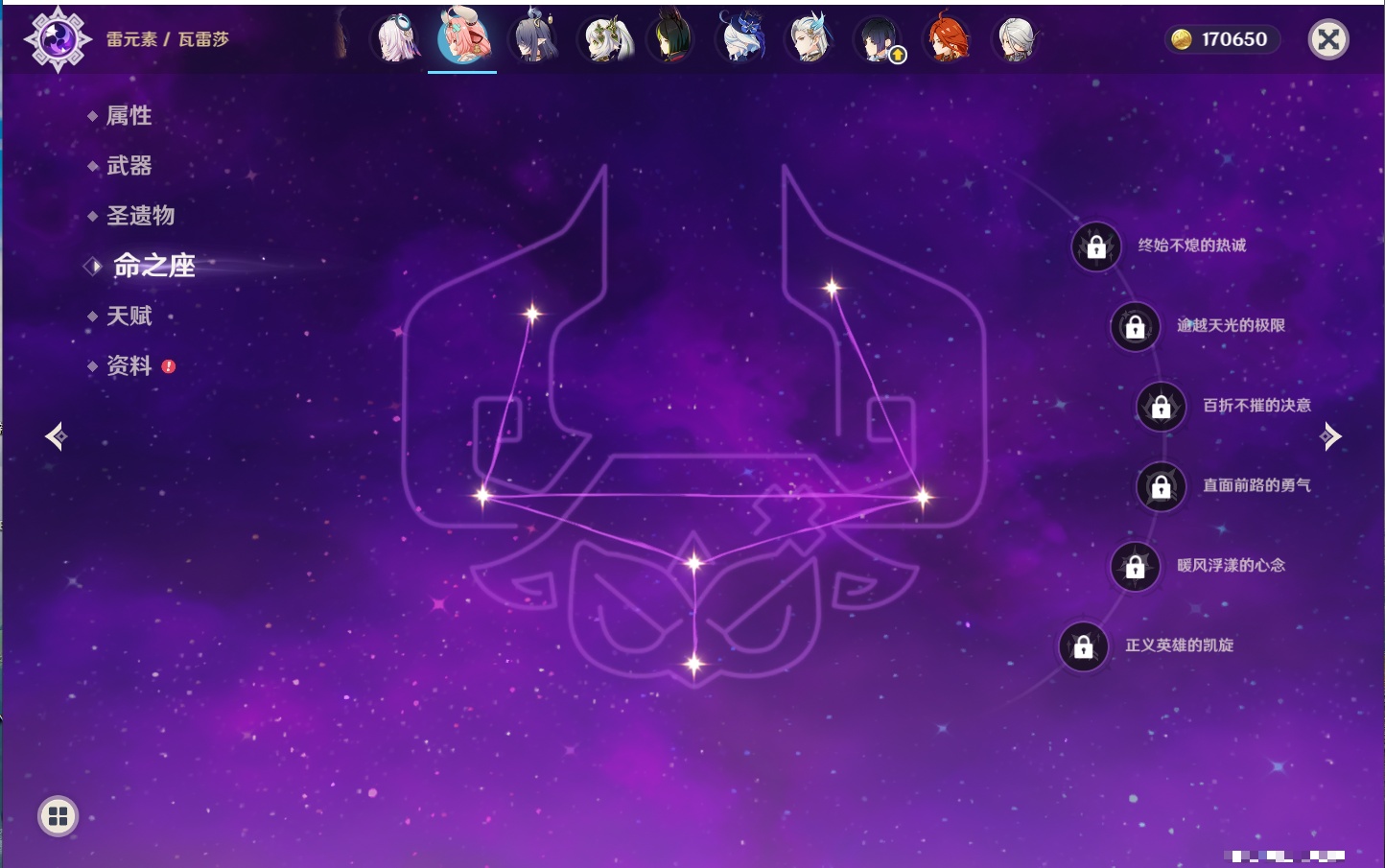The height and width of the screenshot is (868, 1385).
Task: Open the 武器 weapon page
Action: 129,166
